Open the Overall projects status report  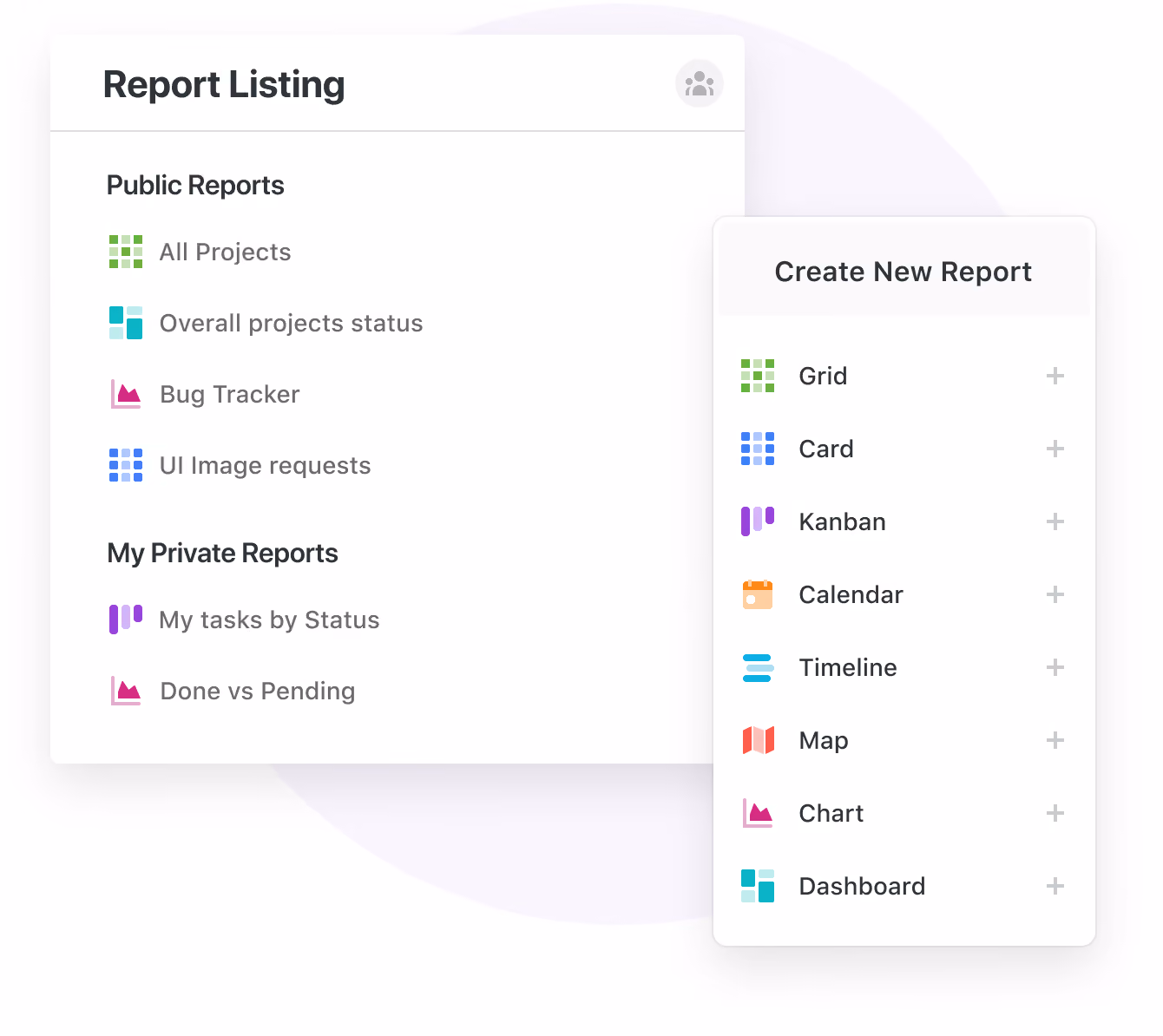coord(292,323)
